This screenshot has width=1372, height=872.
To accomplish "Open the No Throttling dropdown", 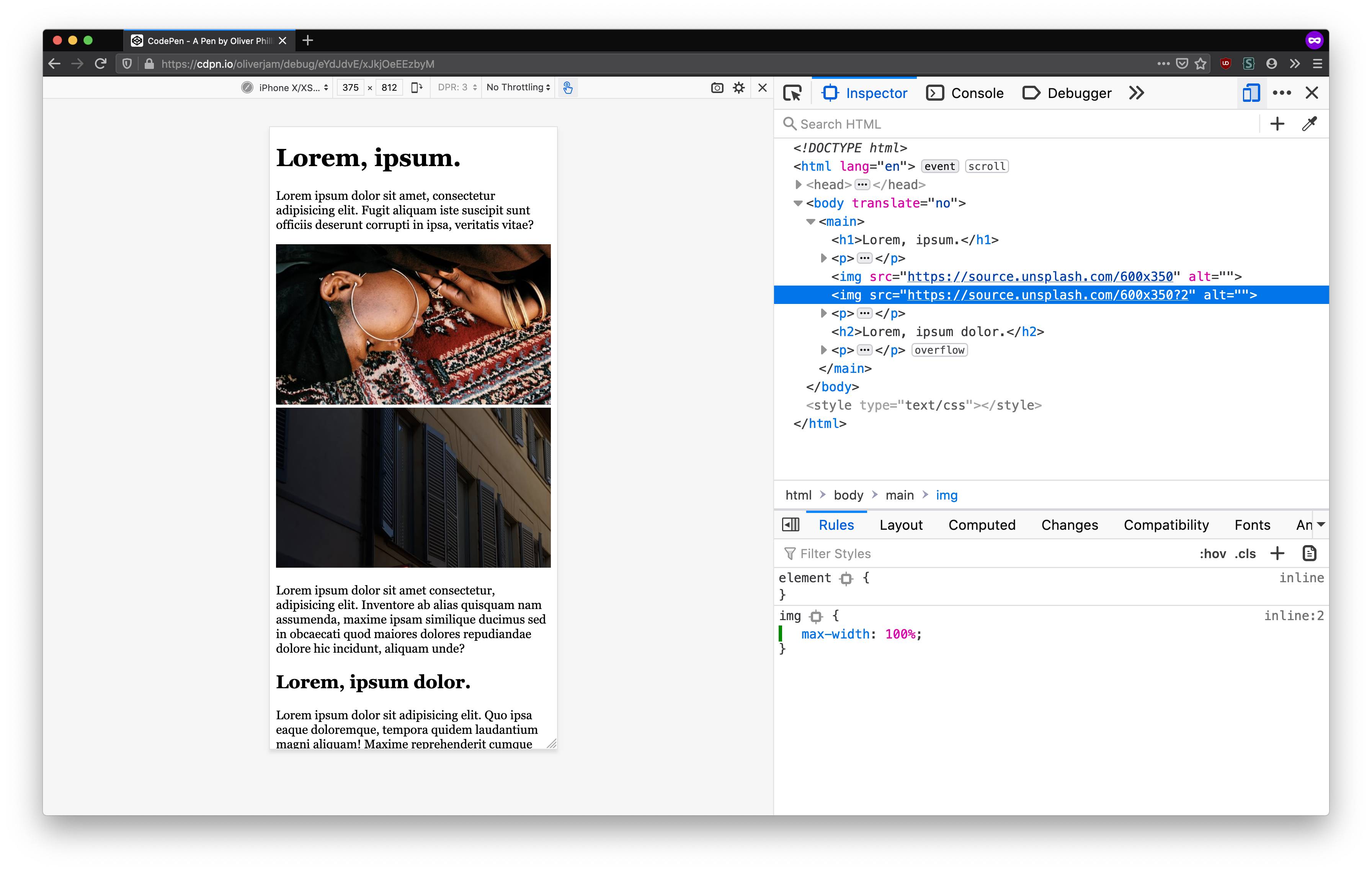I will (518, 88).
